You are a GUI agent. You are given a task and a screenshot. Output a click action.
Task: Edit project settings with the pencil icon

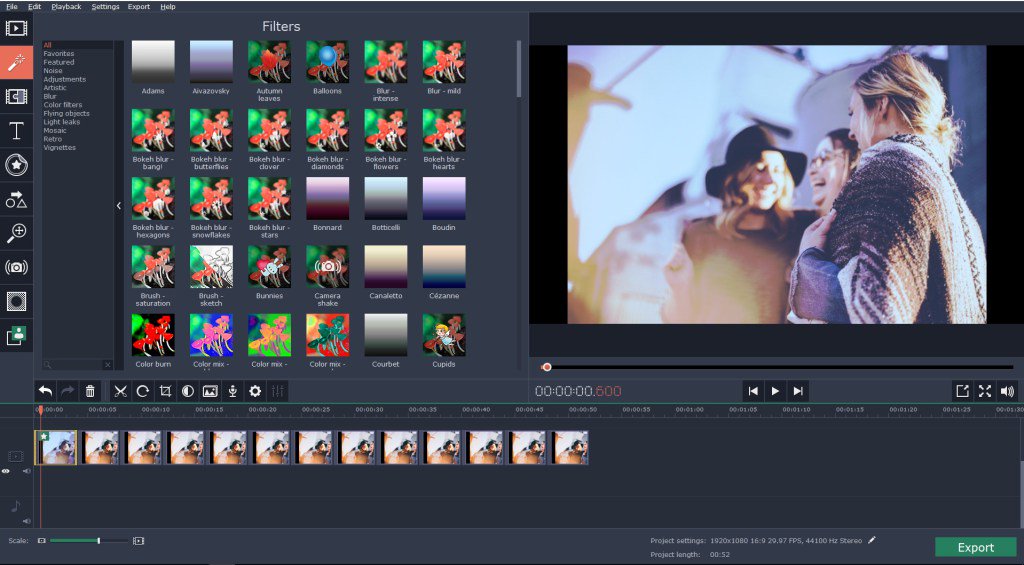[872, 540]
